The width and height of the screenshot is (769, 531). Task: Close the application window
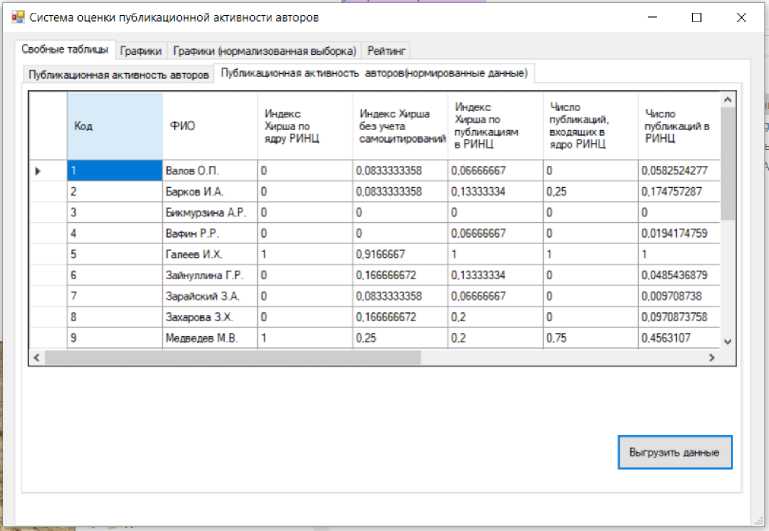(741, 17)
